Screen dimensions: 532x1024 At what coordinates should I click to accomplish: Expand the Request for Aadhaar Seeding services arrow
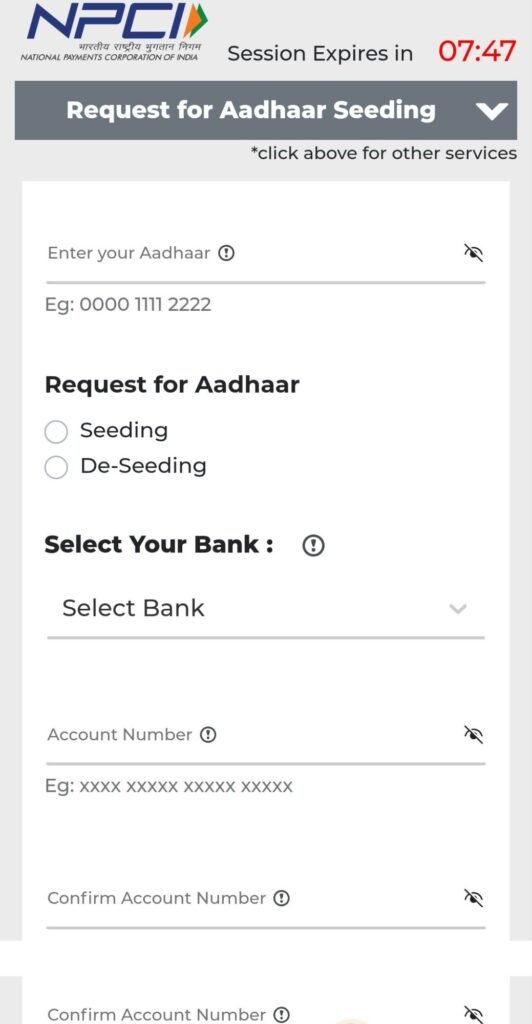(x=492, y=111)
